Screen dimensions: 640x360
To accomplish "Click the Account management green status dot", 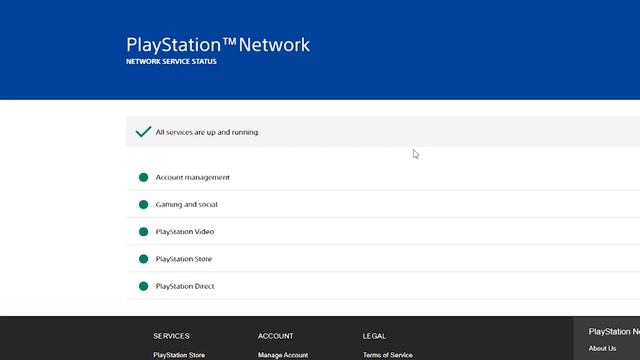I will pyautogui.click(x=143, y=177).
